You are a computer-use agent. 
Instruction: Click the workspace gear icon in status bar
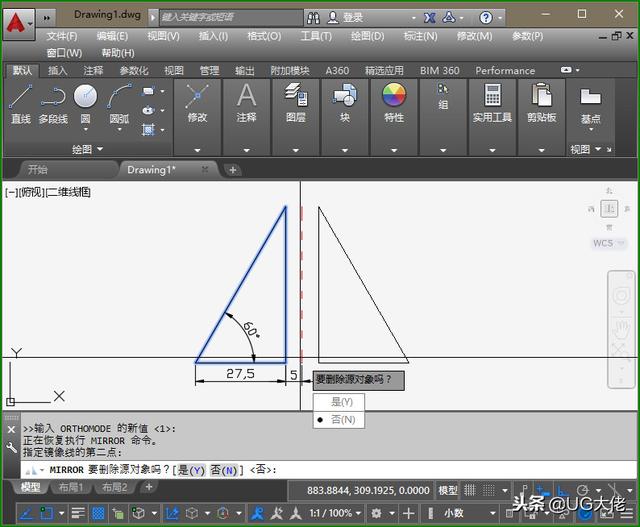pyautogui.click(x=376, y=513)
